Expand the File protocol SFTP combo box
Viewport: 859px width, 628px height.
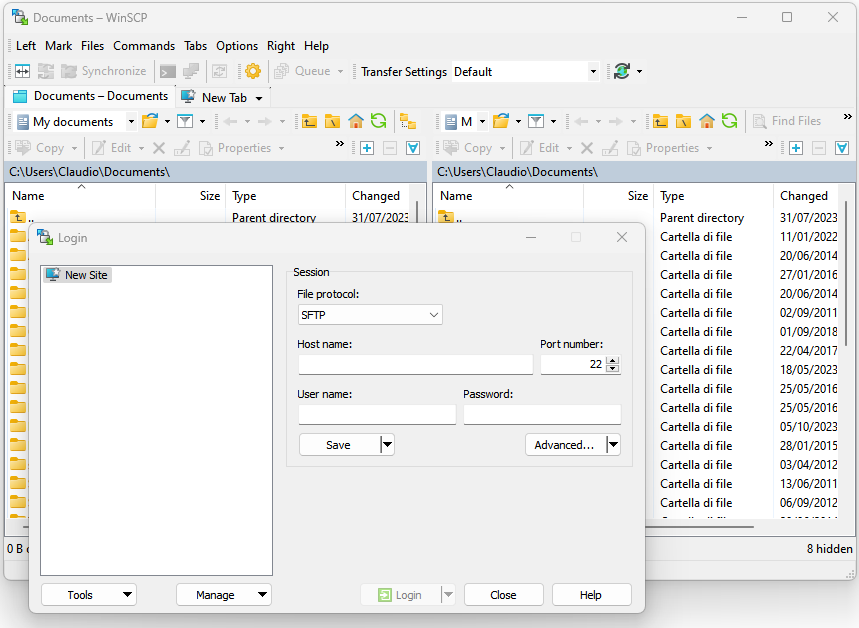370,315
